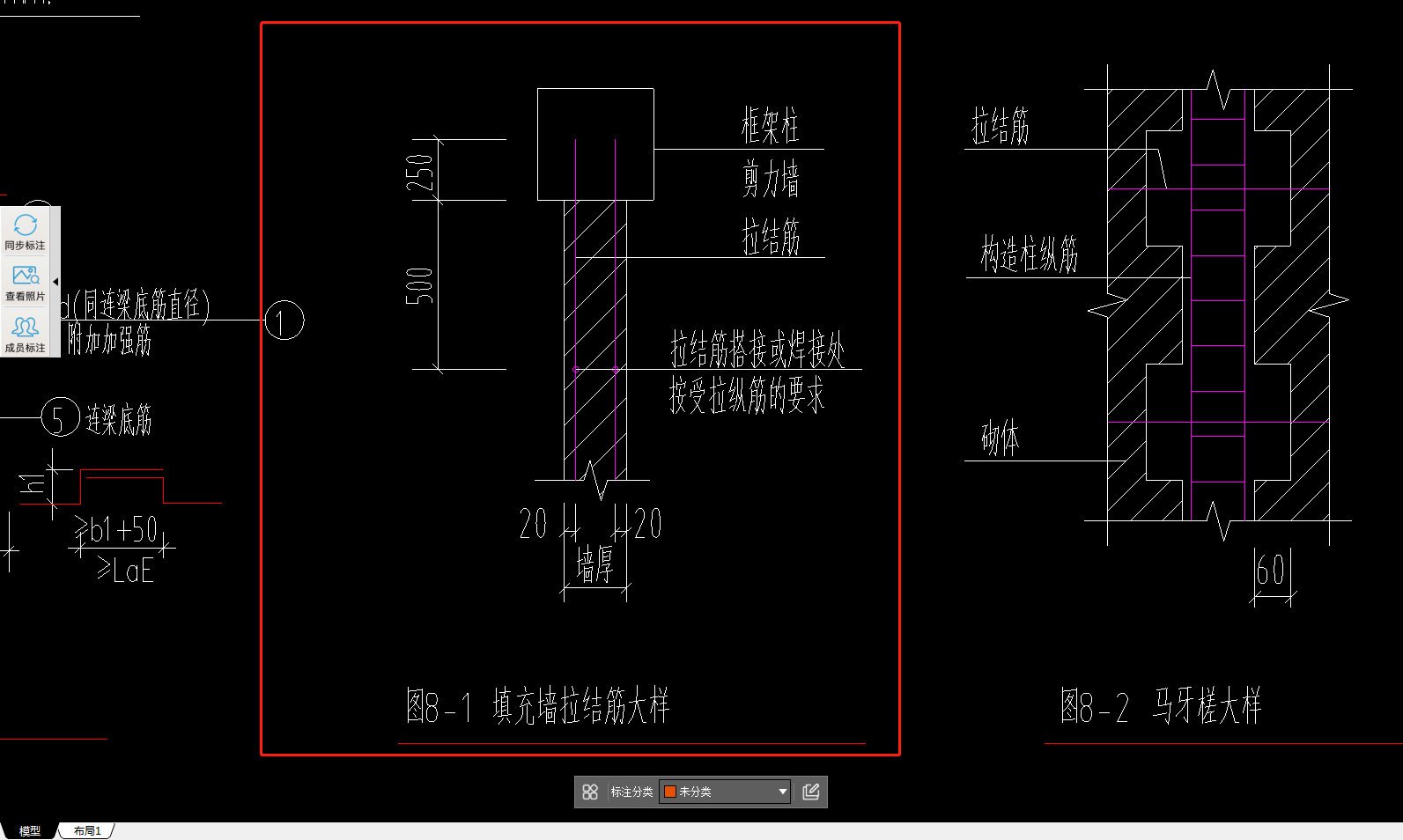Select the 500 dimension value
Viewport: 1403px width, 840px height.
pyautogui.click(x=420, y=285)
